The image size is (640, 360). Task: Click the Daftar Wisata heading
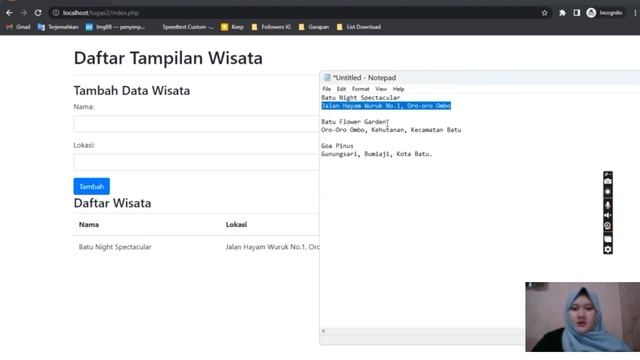pyautogui.click(x=112, y=203)
